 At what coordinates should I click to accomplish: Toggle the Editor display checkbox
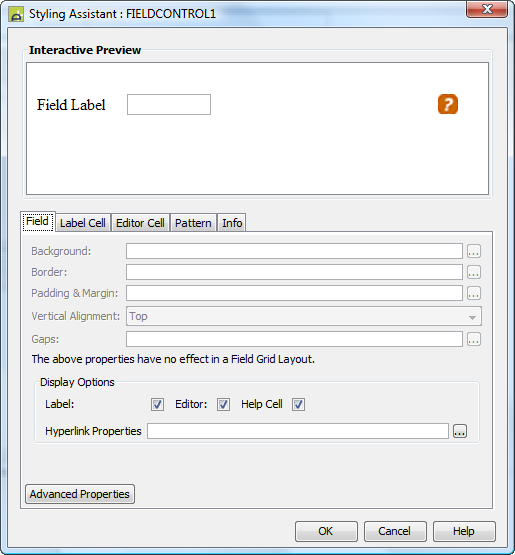coord(223,404)
